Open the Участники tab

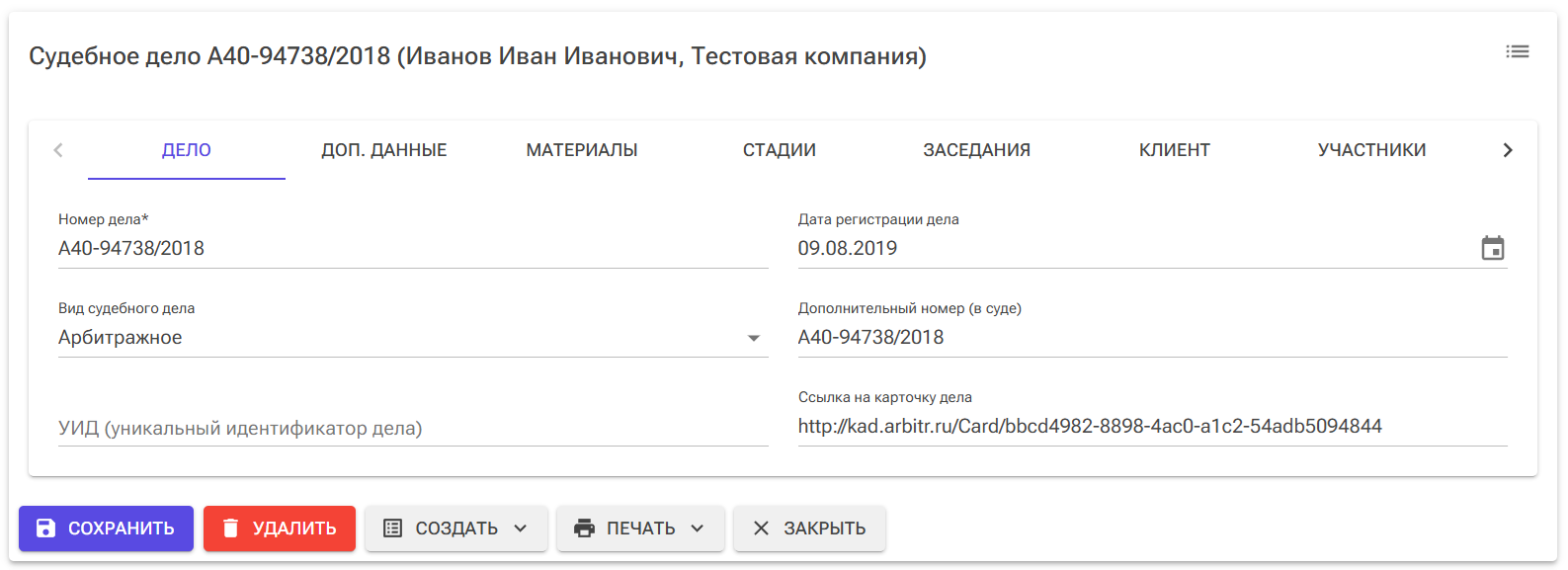1371,150
